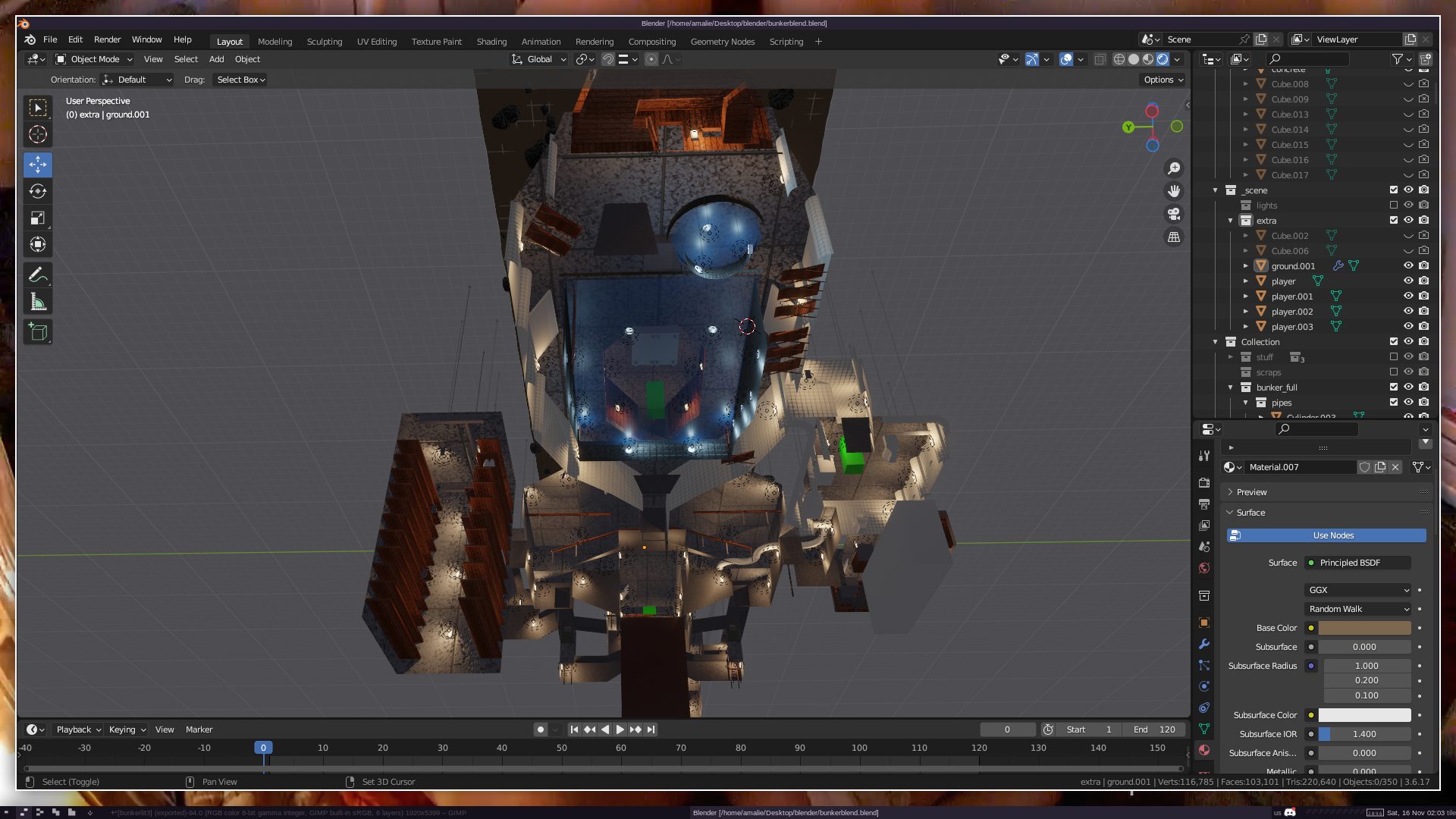Collapse the extra collection in outliner
The width and height of the screenshot is (1456, 819).
(1231, 221)
